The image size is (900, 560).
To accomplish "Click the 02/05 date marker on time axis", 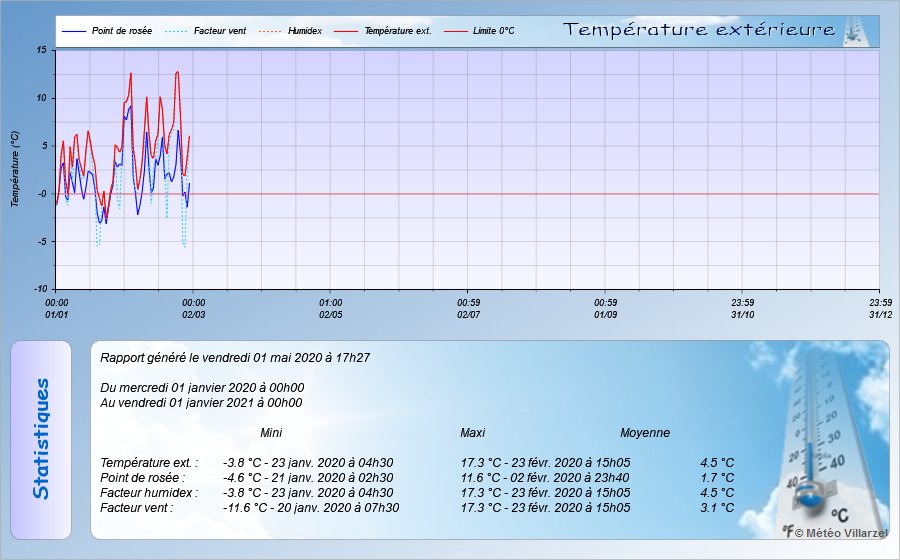I will pyautogui.click(x=330, y=313).
